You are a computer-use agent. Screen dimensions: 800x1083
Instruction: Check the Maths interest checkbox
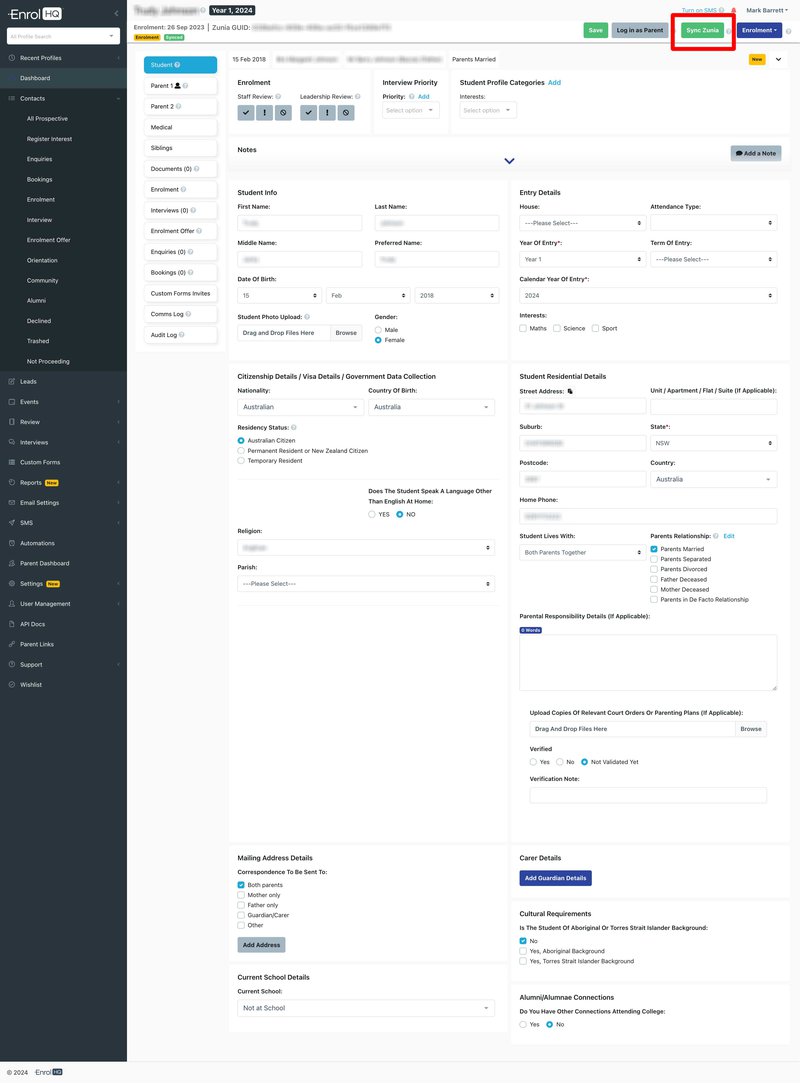click(x=522, y=327)
